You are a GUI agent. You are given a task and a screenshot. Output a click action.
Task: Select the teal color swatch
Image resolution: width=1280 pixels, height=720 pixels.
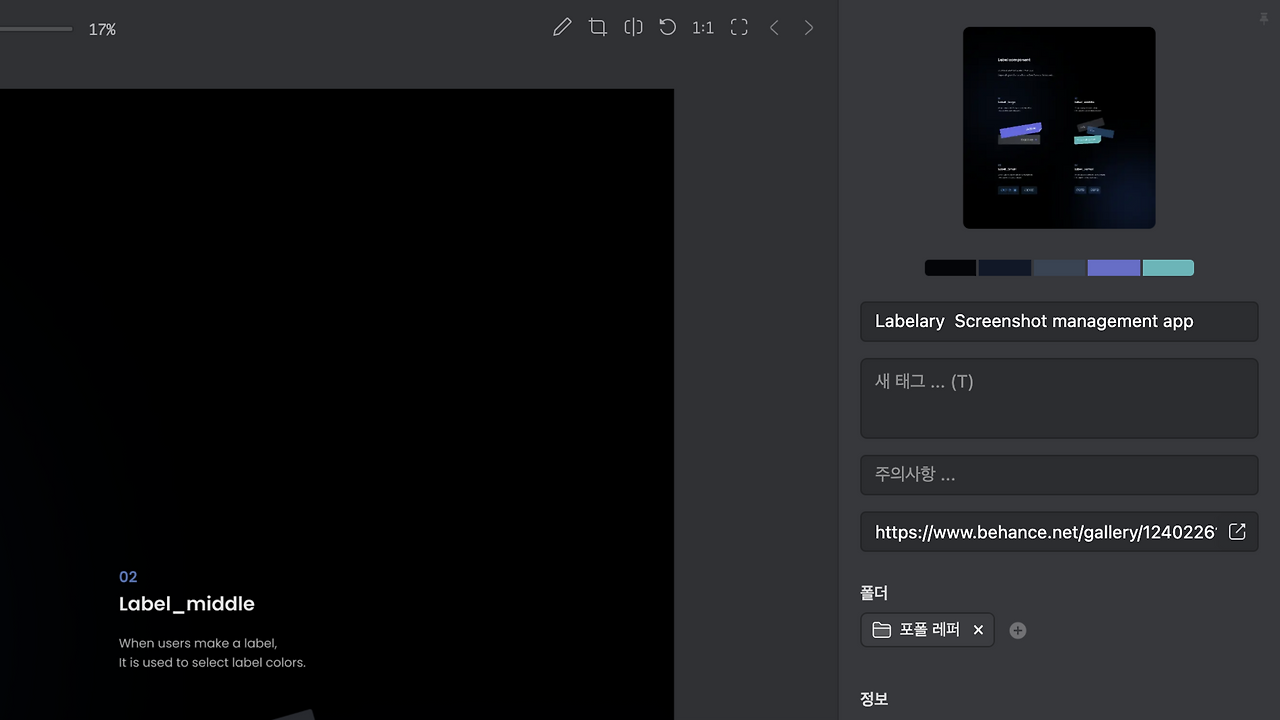1168,267
